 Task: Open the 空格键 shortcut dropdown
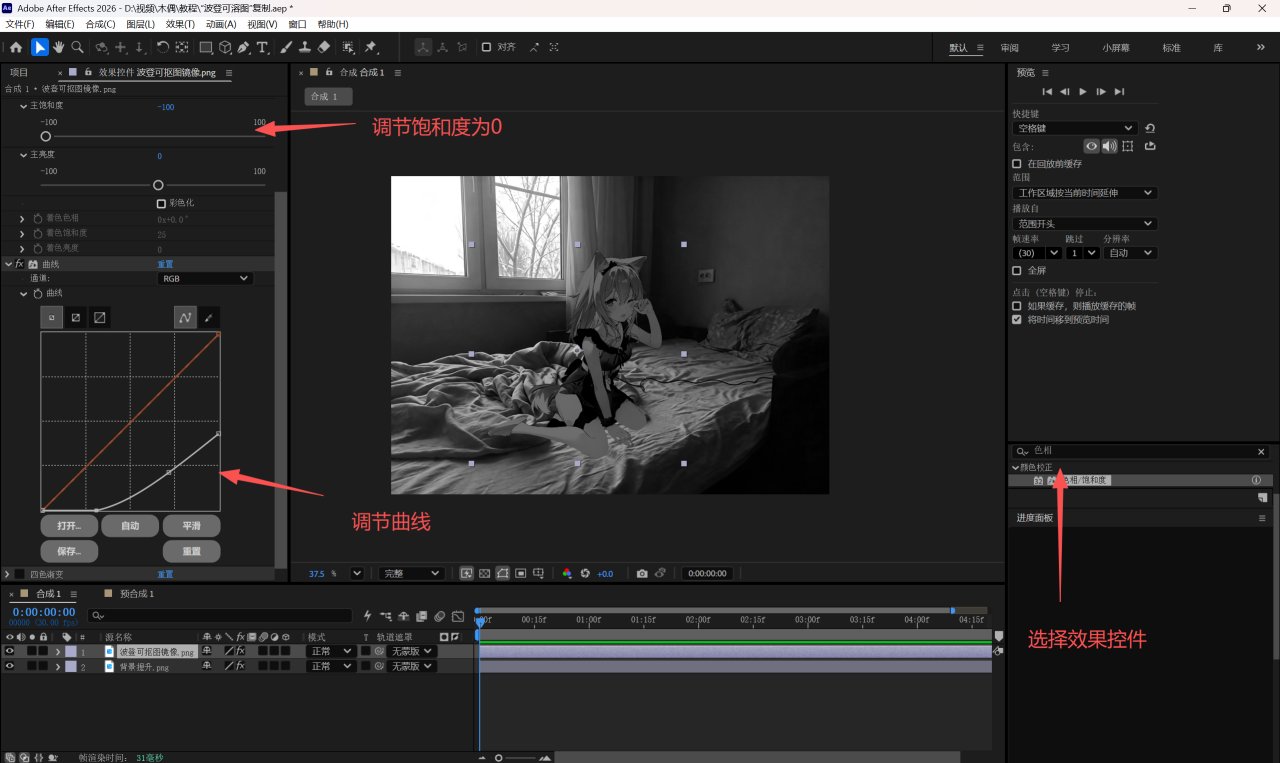(1075, 128)
